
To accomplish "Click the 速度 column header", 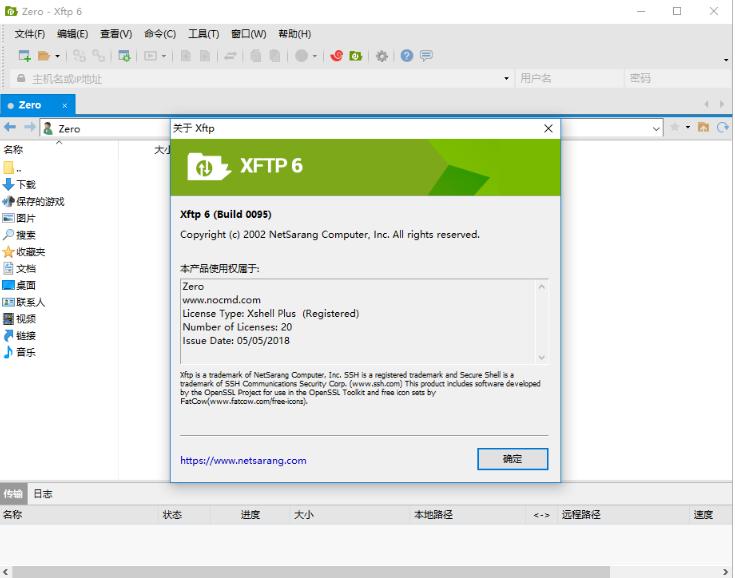I will 703,514.
